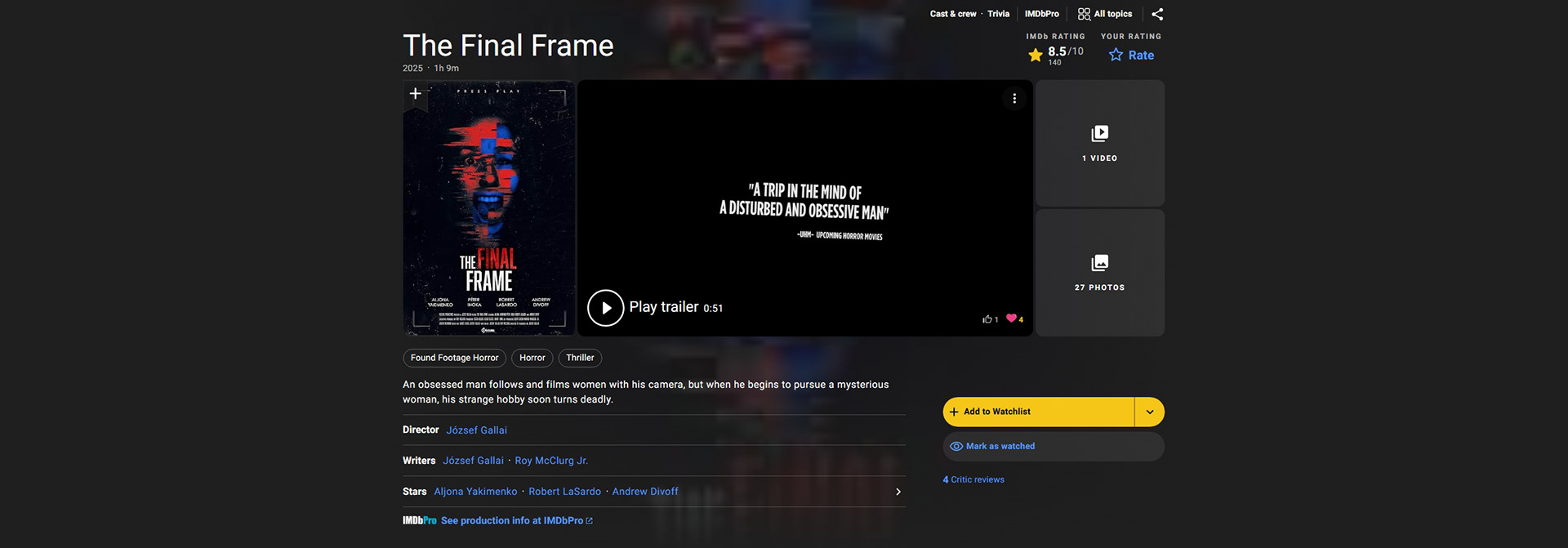Open trailer options three-dot menu

click(1014, 98)
